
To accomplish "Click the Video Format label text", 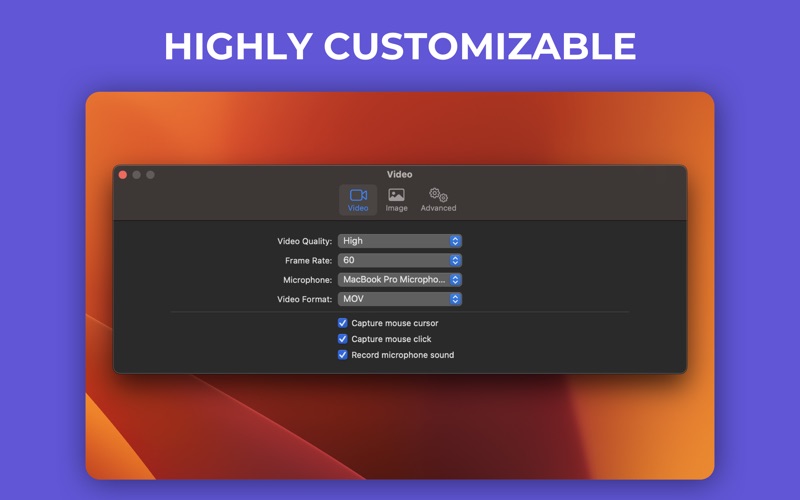I will coord(305,299).
